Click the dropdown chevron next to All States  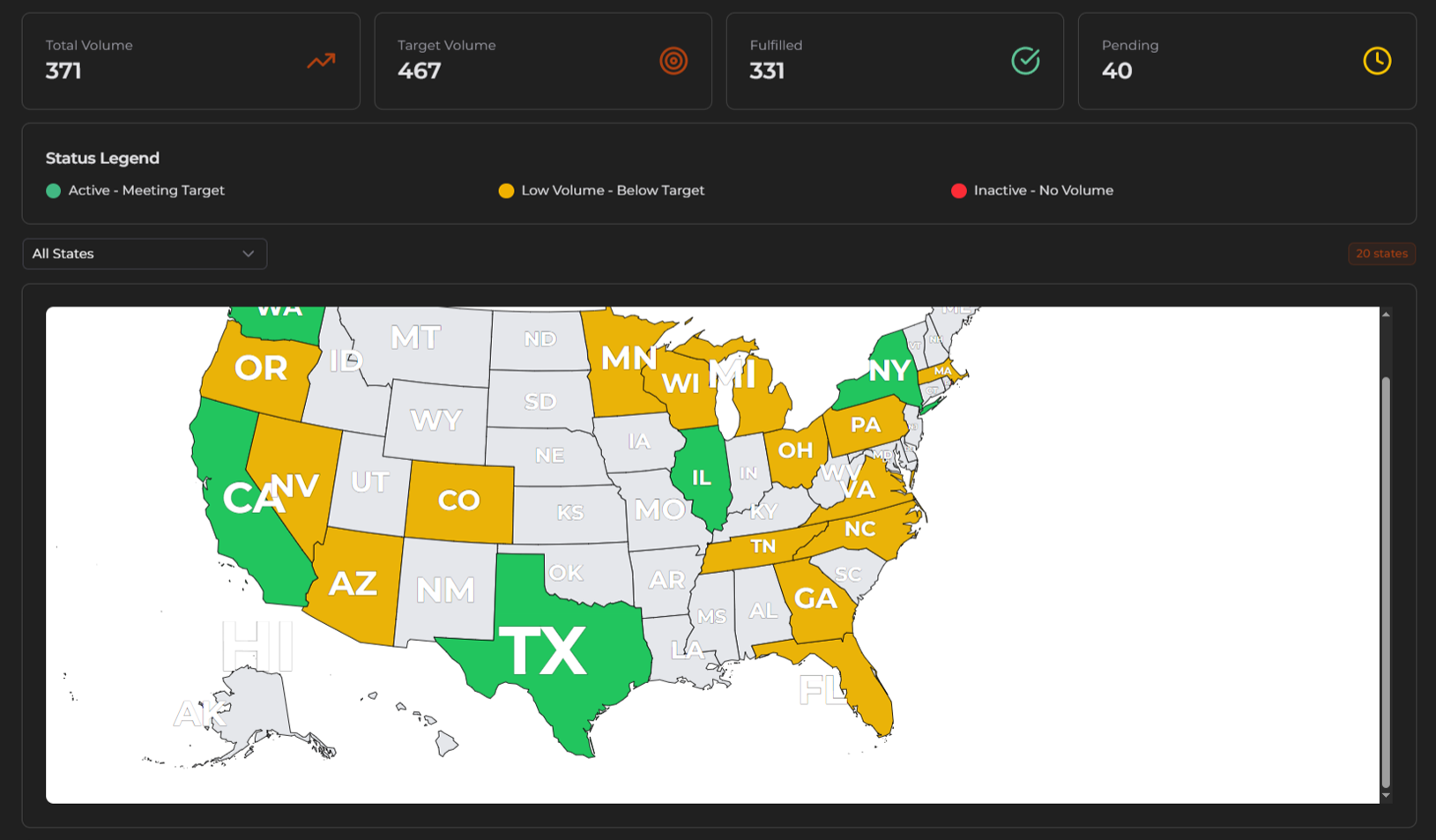[249, 254]
